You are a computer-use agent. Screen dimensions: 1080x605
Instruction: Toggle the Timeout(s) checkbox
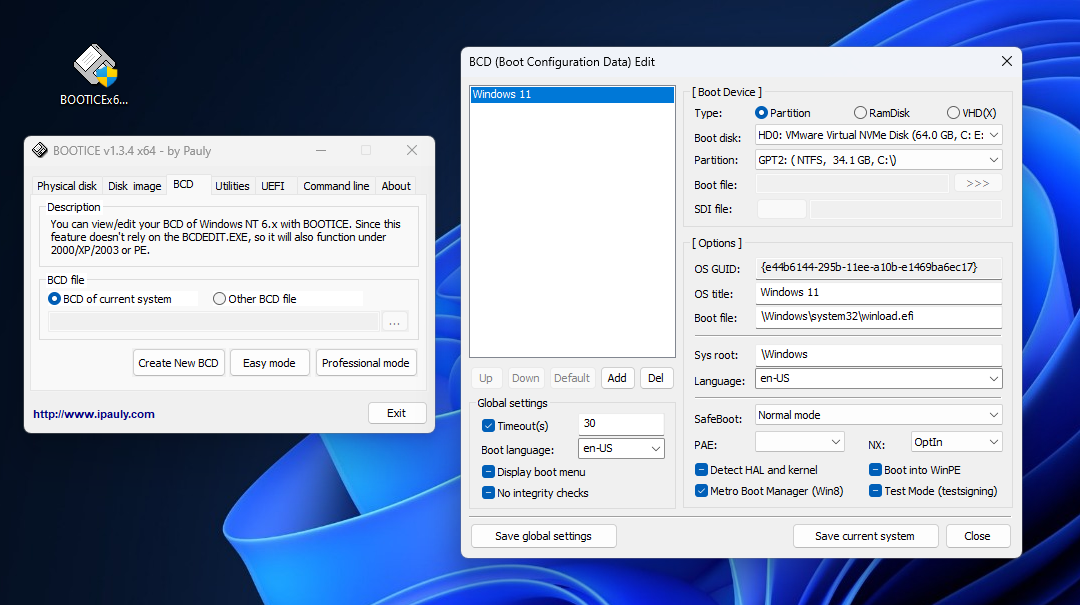488,426
